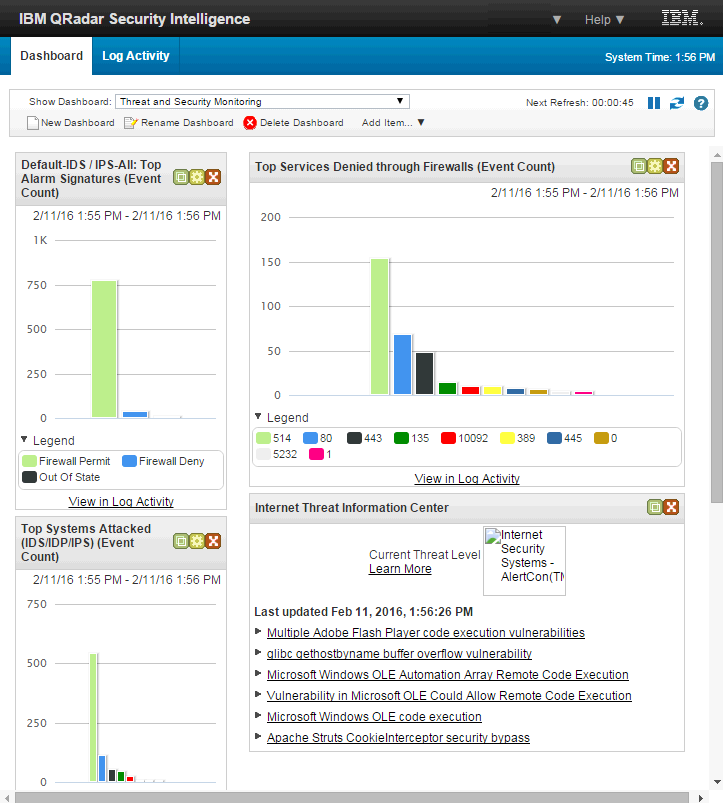Open the Add Item dropdown menu
The height and width of the screenshot is (803, 723).
coord(393,123)
